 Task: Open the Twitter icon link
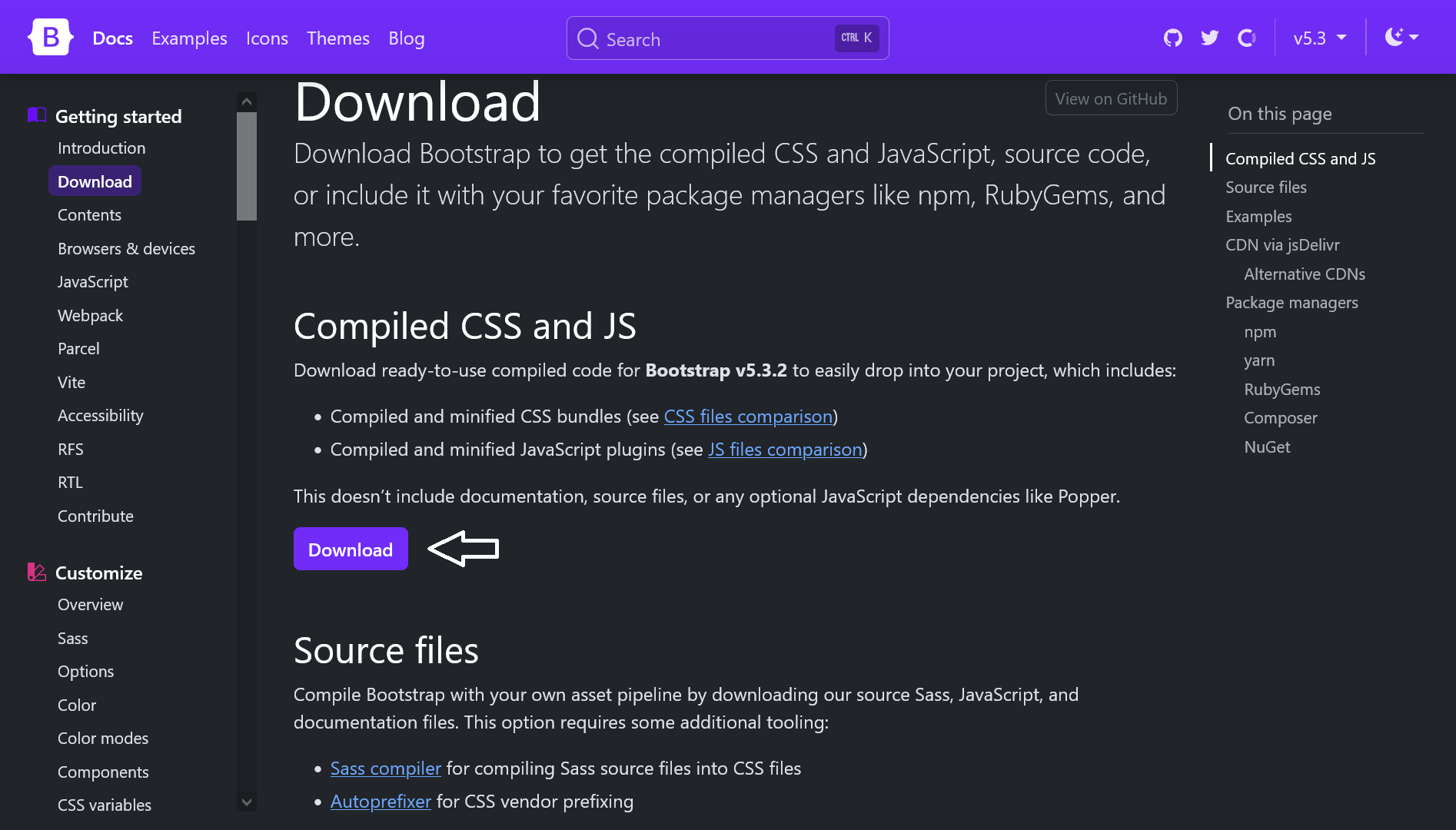(x=1209, y=38)
